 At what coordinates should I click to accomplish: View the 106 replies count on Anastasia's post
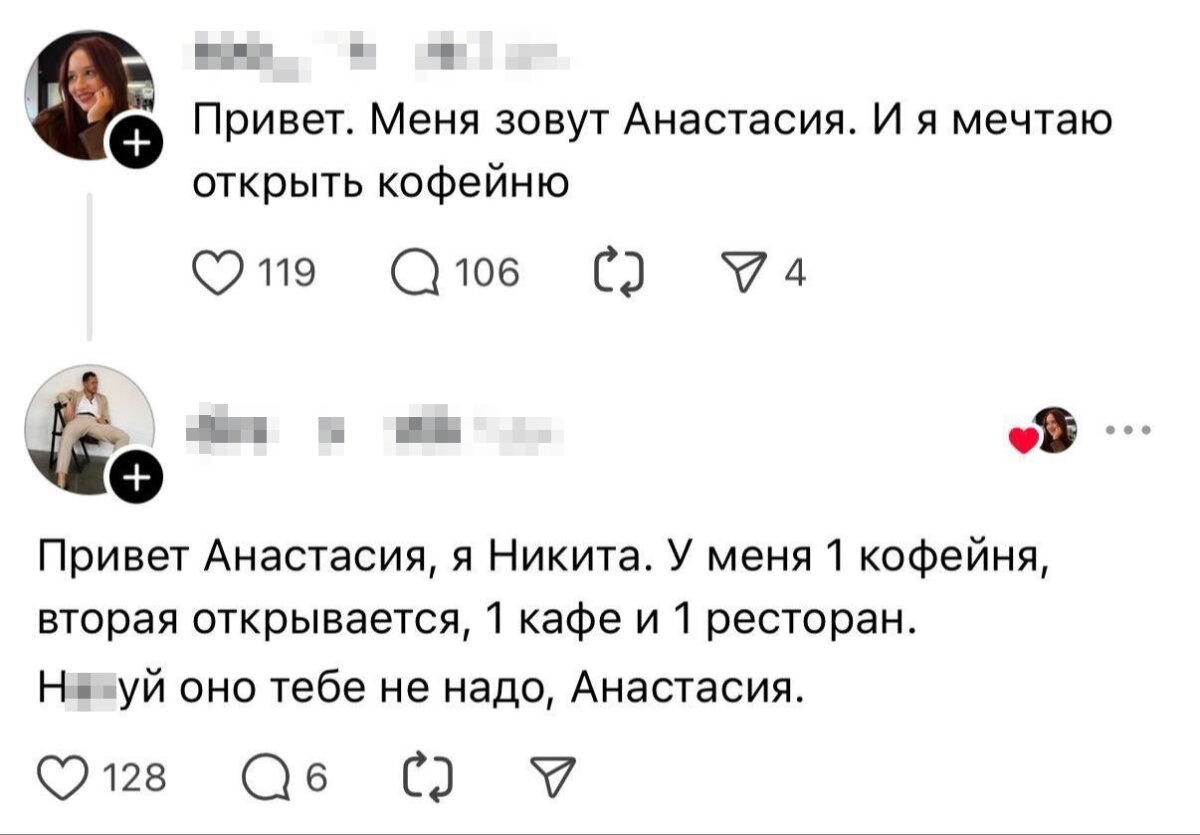coord(487,268)
